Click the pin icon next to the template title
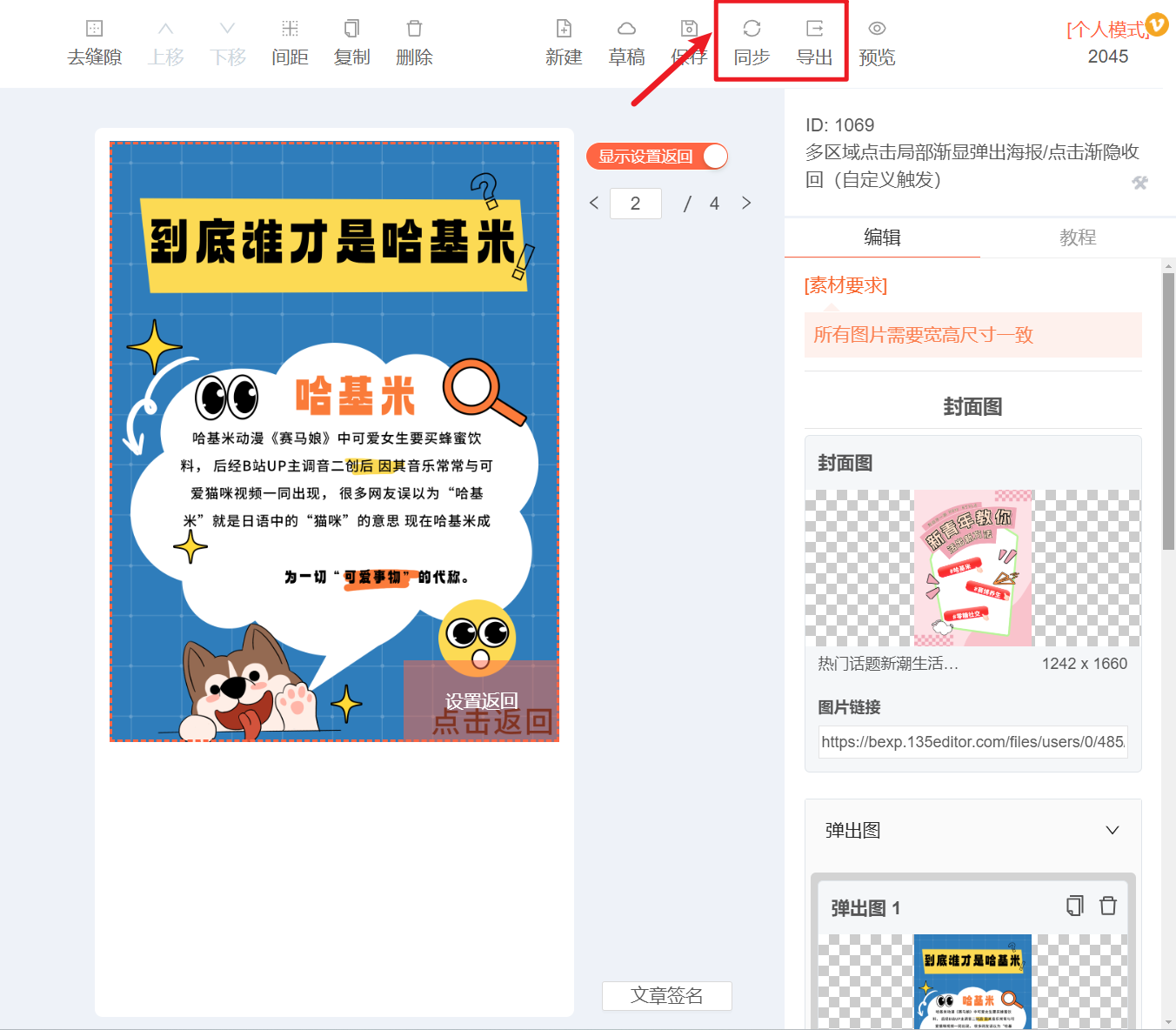Screen dimensions: 1176x1030 (1139, 183)
